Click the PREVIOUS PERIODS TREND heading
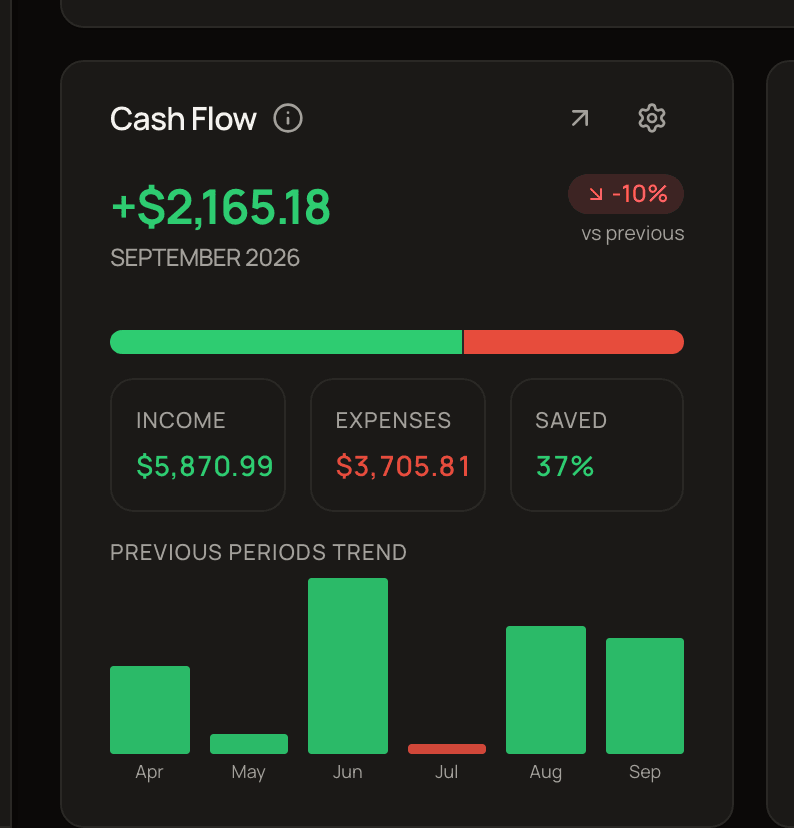Viewport: 794px width, 828px height. pos(258,552)
